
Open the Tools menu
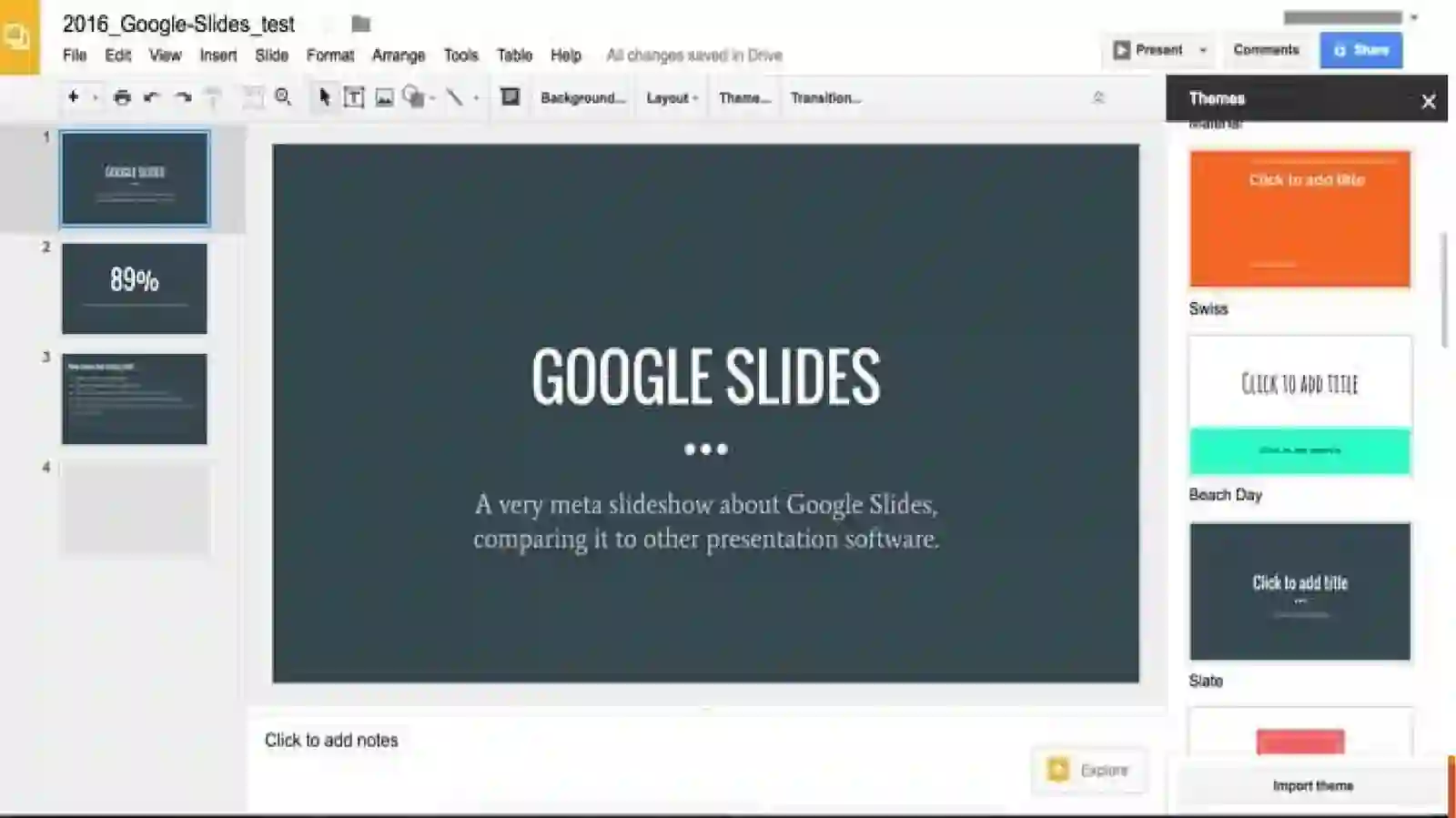pos(461,56)
